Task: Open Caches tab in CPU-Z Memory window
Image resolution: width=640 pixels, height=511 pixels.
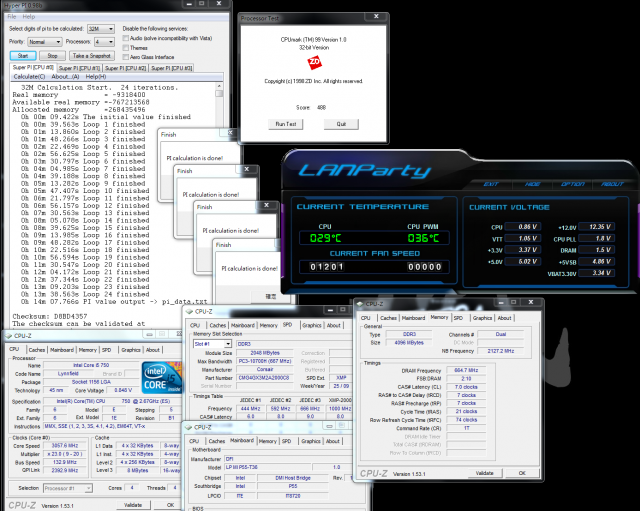Action: coord(388,318)
